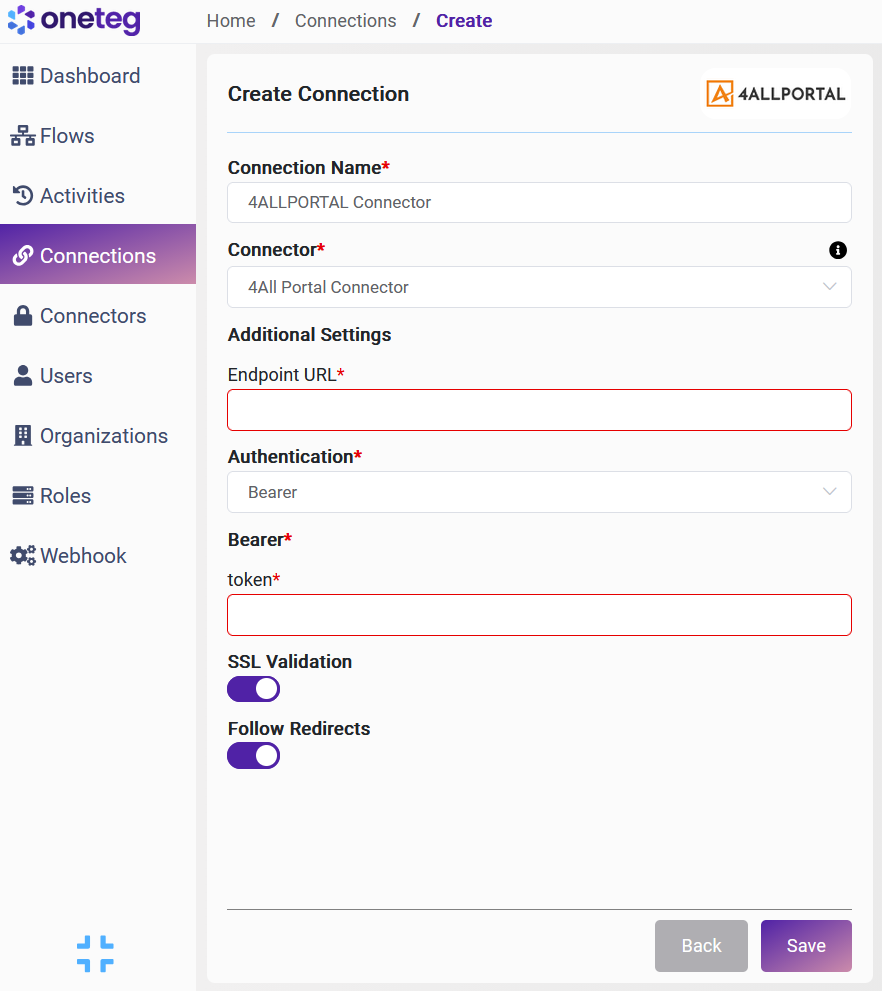Click the Connector info icon

(x=838, y=250)
